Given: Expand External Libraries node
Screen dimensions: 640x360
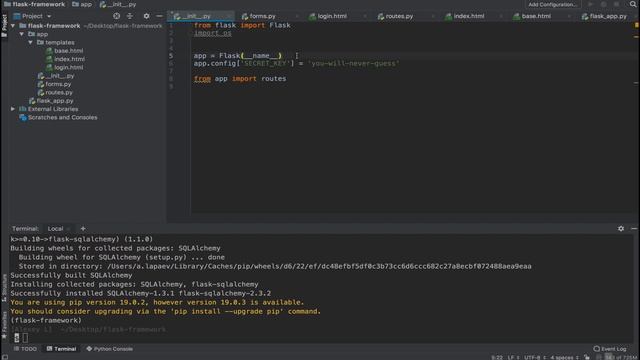Looking at the screenshot, I should point(13,109).
